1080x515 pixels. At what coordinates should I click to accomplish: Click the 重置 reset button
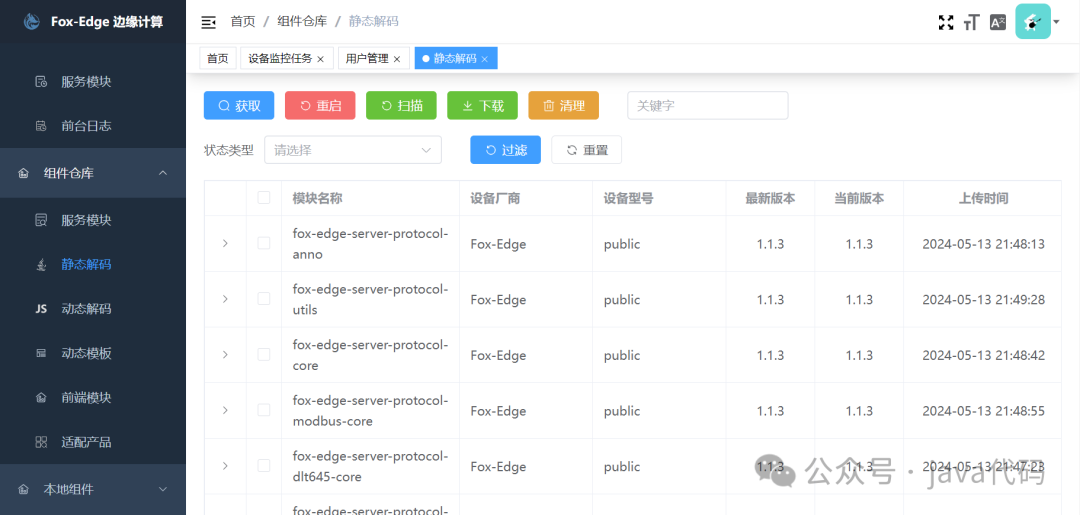click(587, 149)
